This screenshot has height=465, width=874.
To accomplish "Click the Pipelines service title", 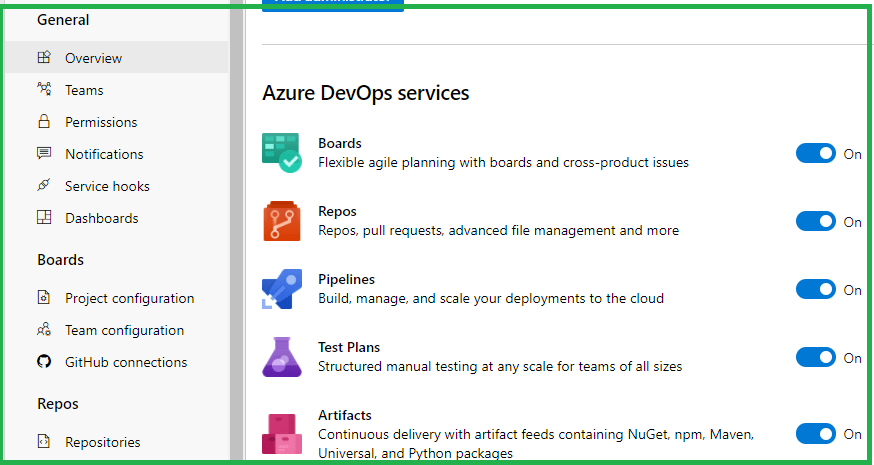I will (346, 279).
